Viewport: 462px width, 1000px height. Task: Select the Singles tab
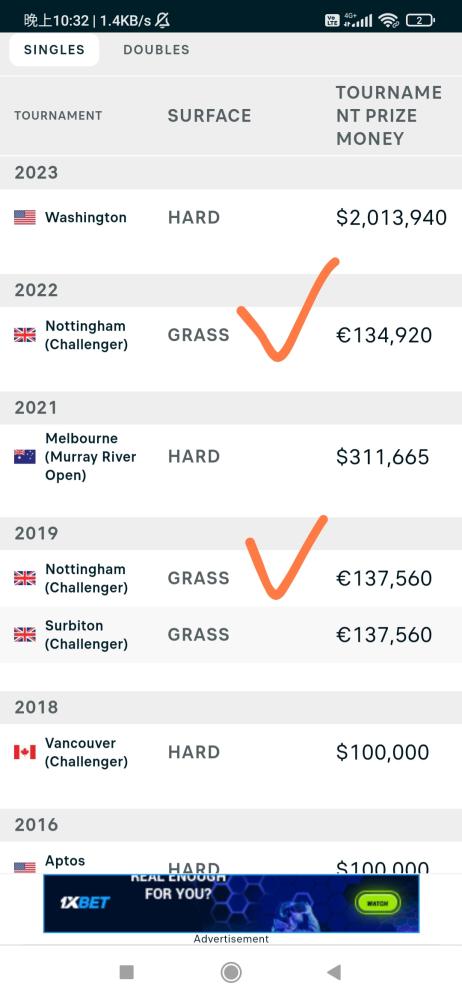[x=54, y=50]
